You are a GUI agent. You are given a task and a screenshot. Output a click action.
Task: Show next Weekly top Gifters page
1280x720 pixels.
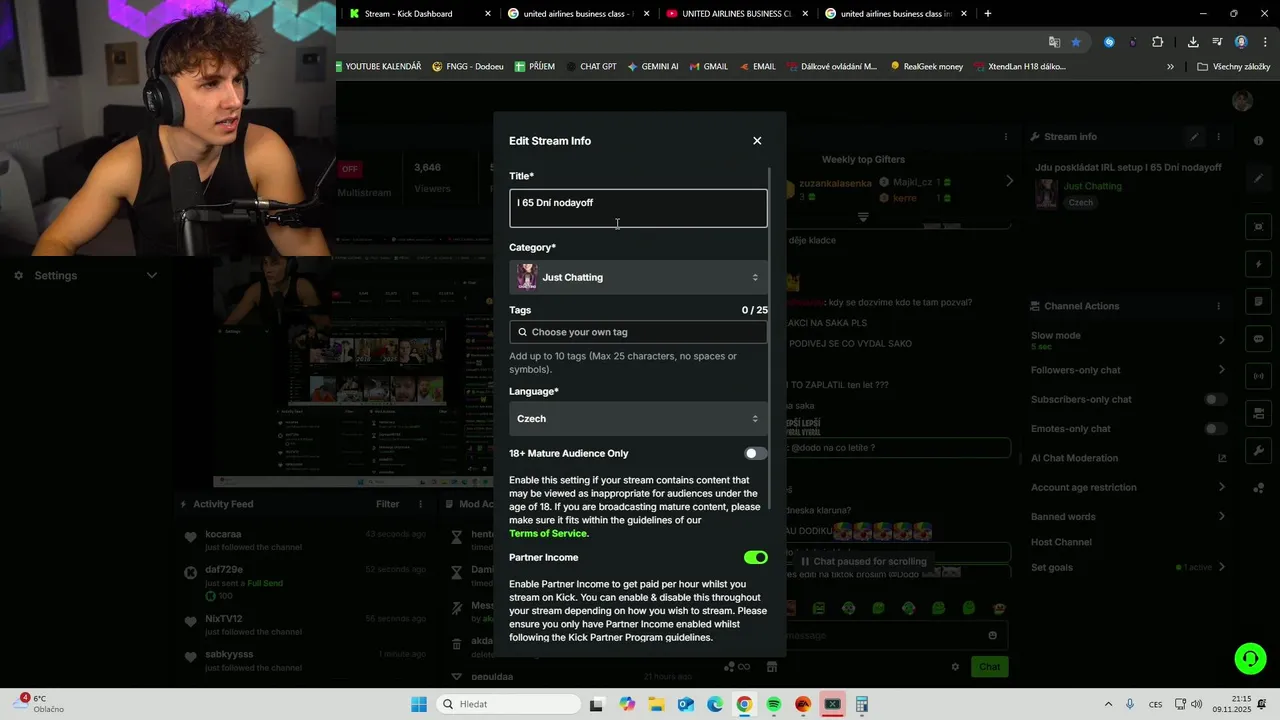point(1009,181)
